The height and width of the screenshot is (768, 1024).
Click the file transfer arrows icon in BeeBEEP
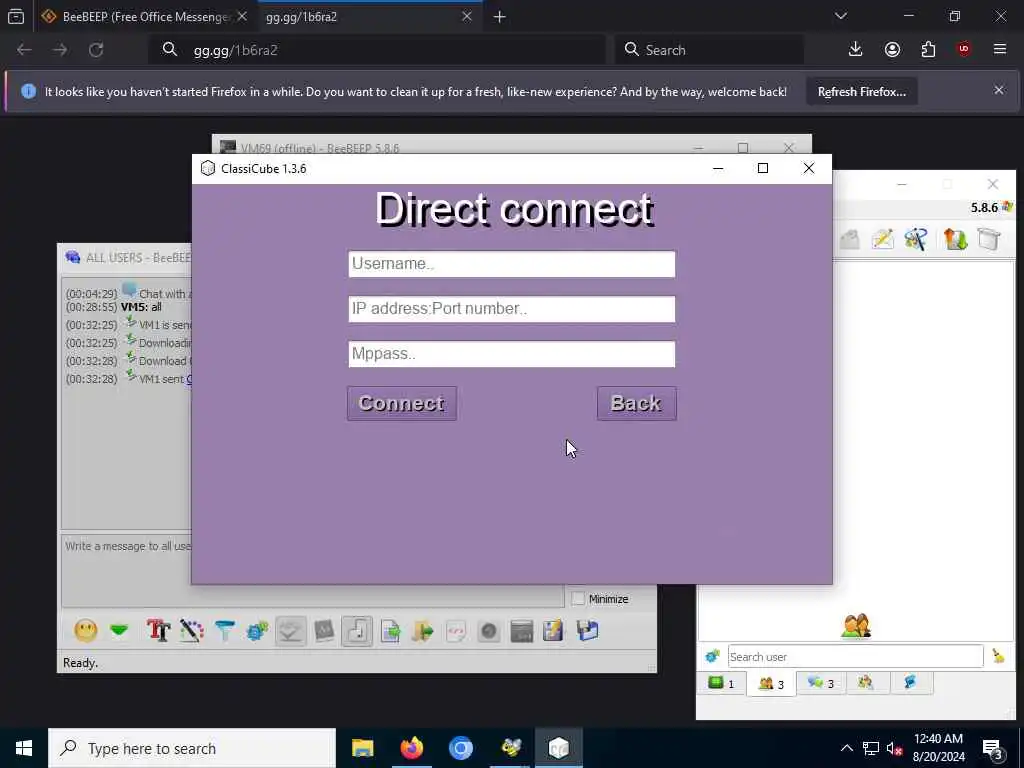pos(955,239)
